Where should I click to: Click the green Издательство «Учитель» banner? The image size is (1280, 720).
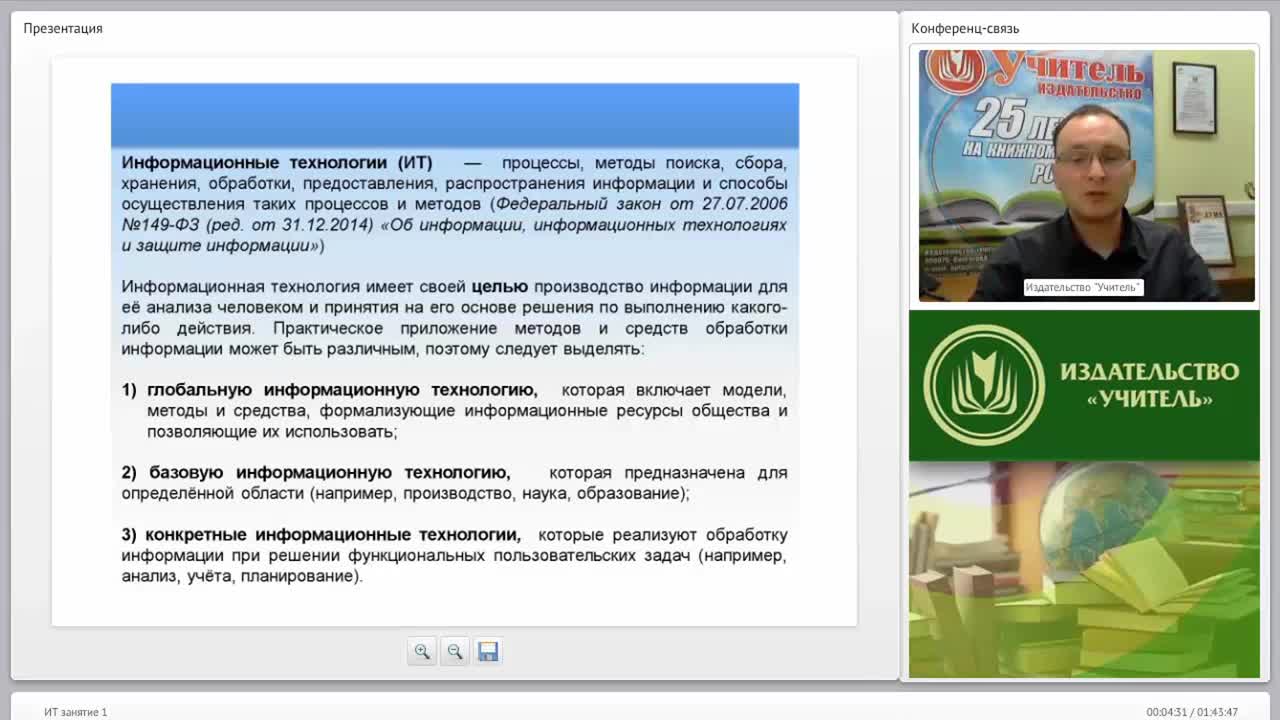pos(1084,385)
